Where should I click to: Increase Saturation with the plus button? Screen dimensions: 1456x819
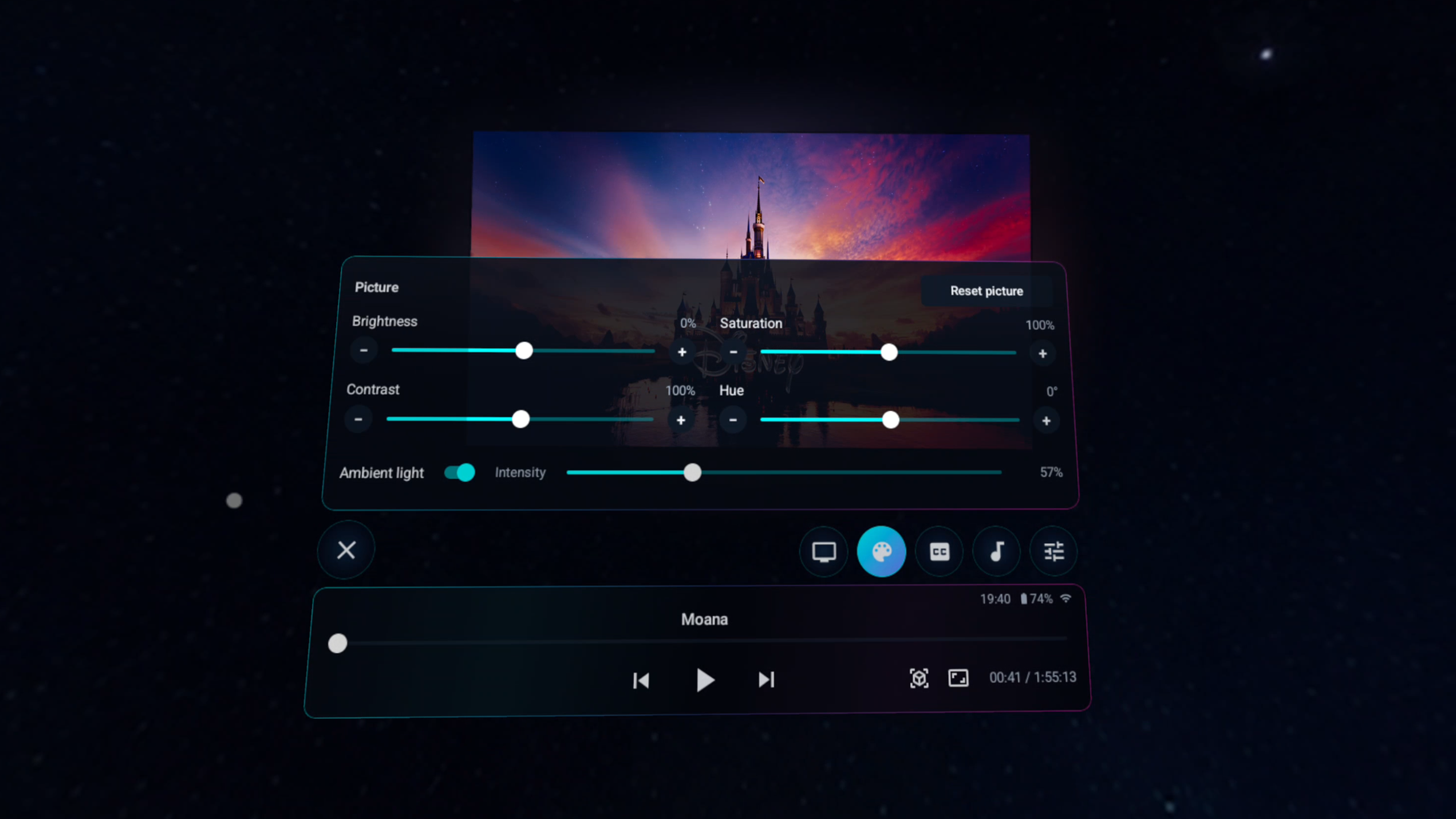pyautogui.click(x=1043, y=354)
